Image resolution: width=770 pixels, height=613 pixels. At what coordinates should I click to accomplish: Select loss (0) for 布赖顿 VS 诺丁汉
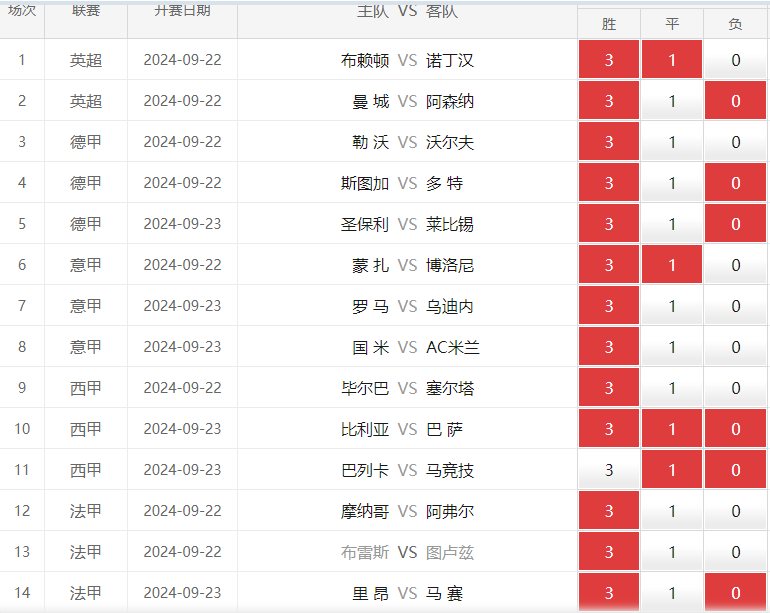point(735,60)
